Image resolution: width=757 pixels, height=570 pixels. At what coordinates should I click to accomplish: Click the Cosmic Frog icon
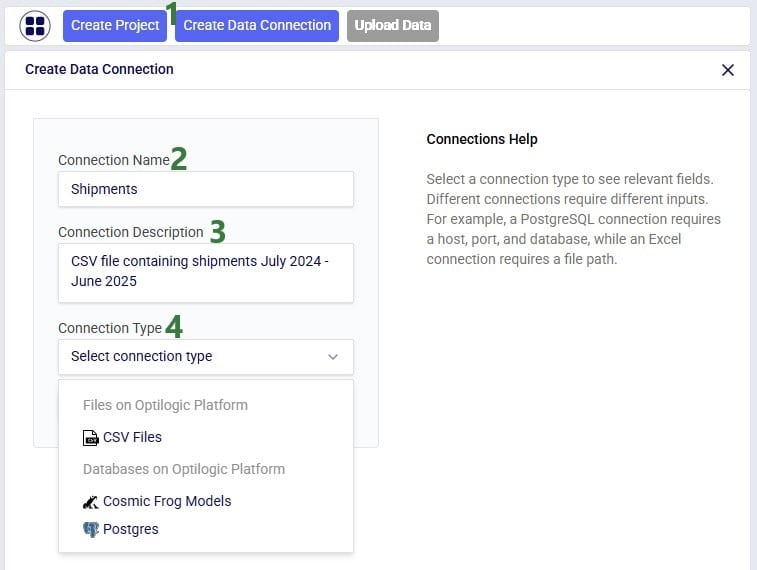coord(90,502)
